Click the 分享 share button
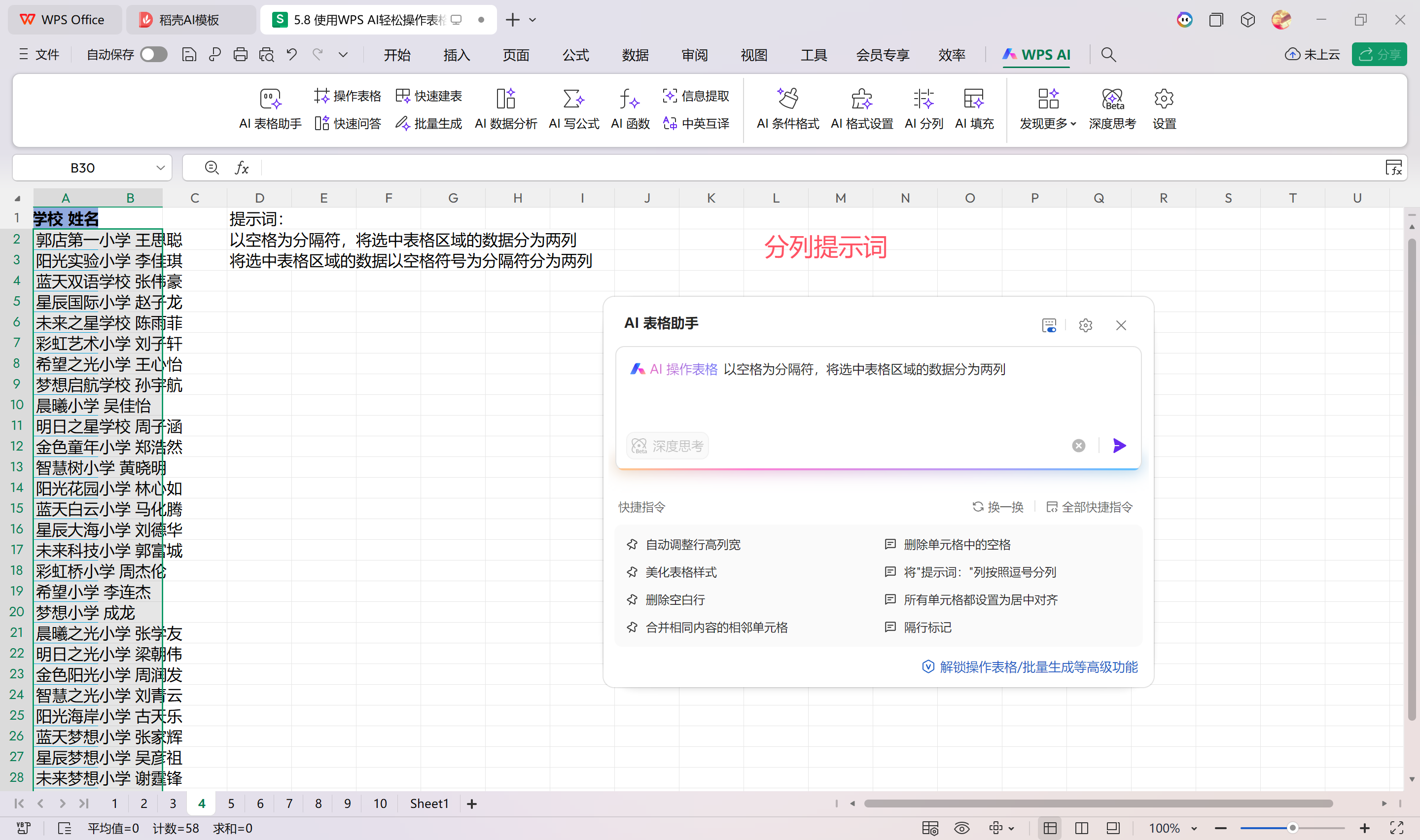This screenshot has height=840, width=1420. (x=1379, y=54)
